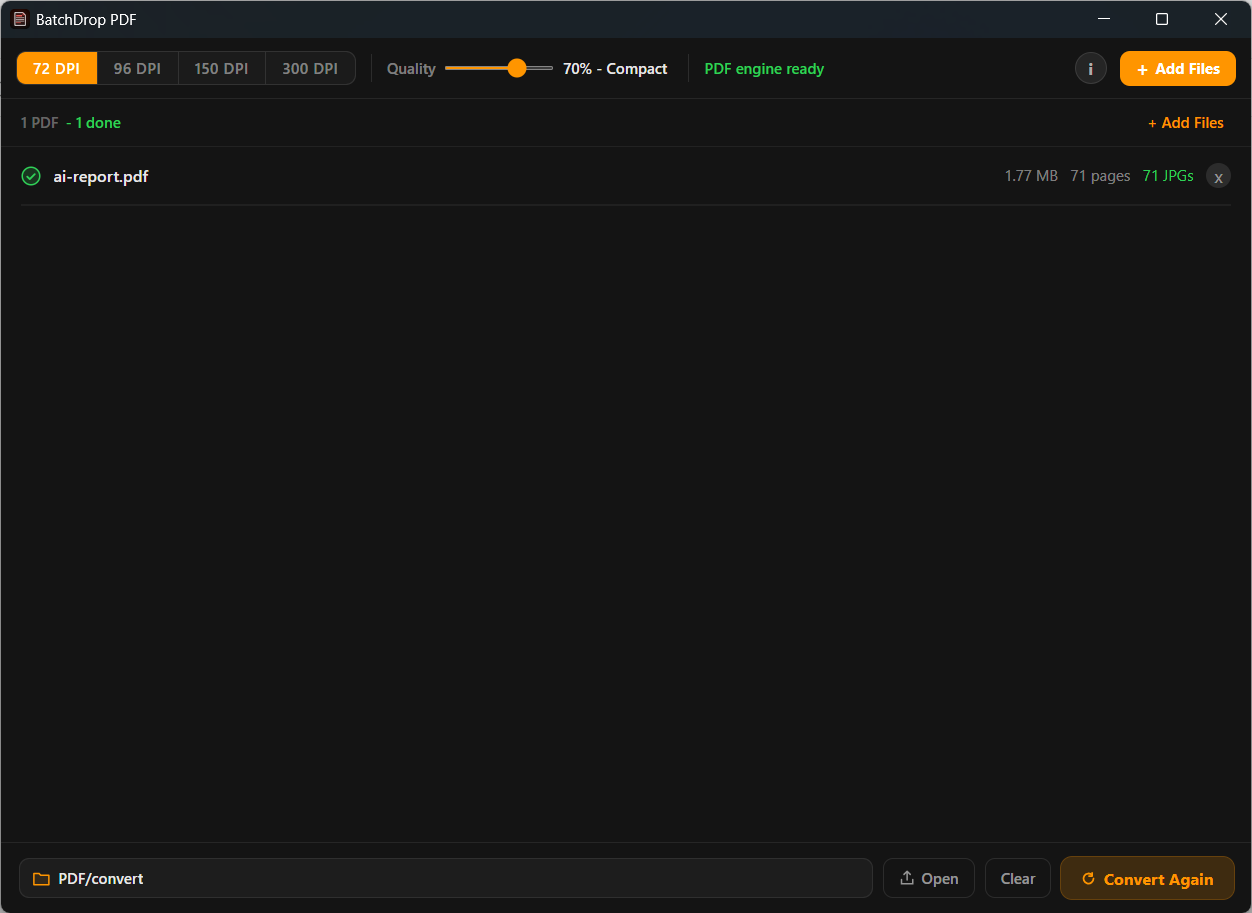Viewport: 1252px width, 913px height.
Task: Click the BatchDrop PDF app icon in the title bar
Action: click(x=19, y=19)
